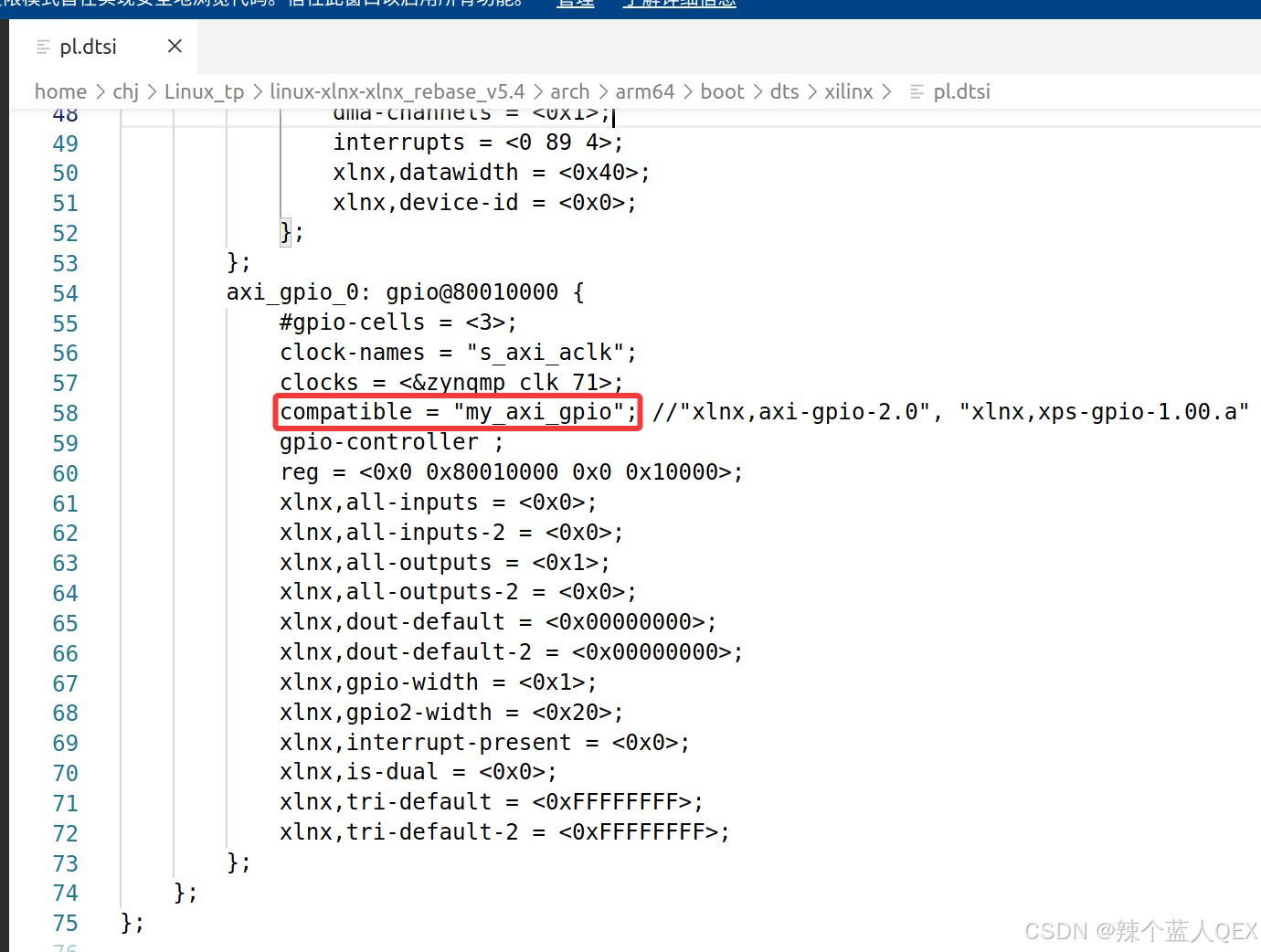Click line number 54 beside axi_gpio_0
The height and width of the screenshot is (952, 1261).
click(65, 292)
